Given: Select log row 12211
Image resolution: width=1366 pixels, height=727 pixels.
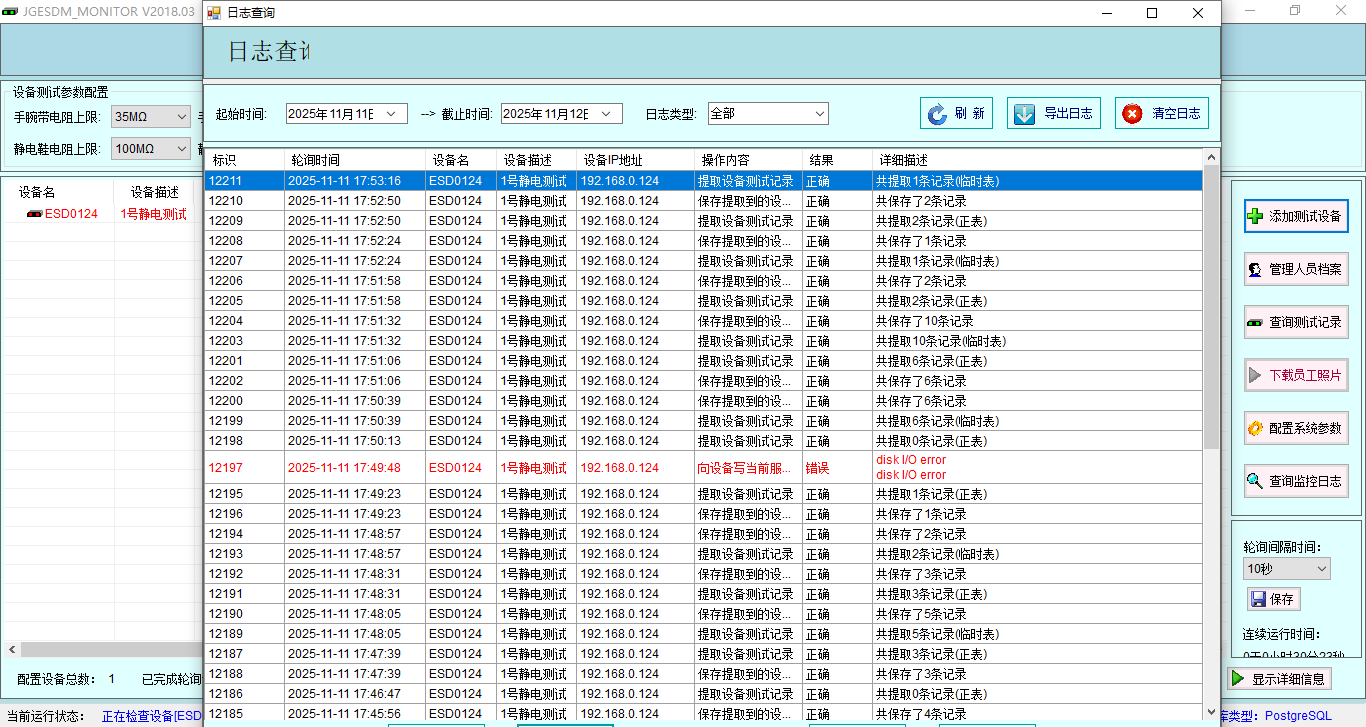Looking at the screenshot, I should coord(703,181).
